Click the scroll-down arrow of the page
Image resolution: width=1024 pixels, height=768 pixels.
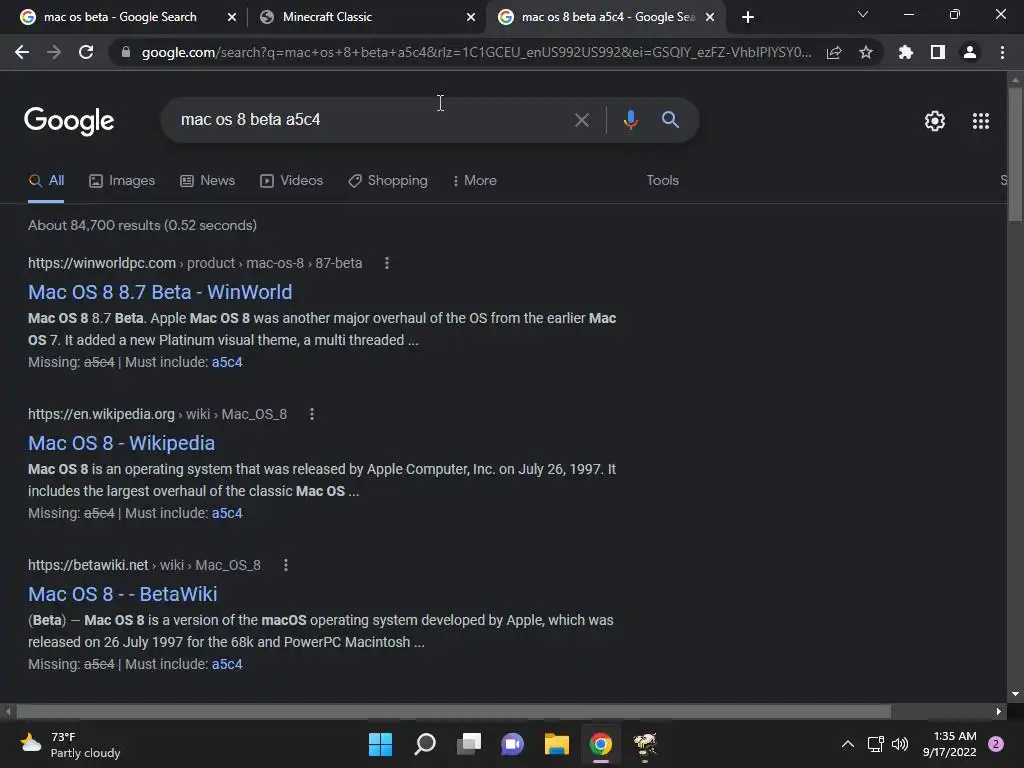(x=1015, y=694)
